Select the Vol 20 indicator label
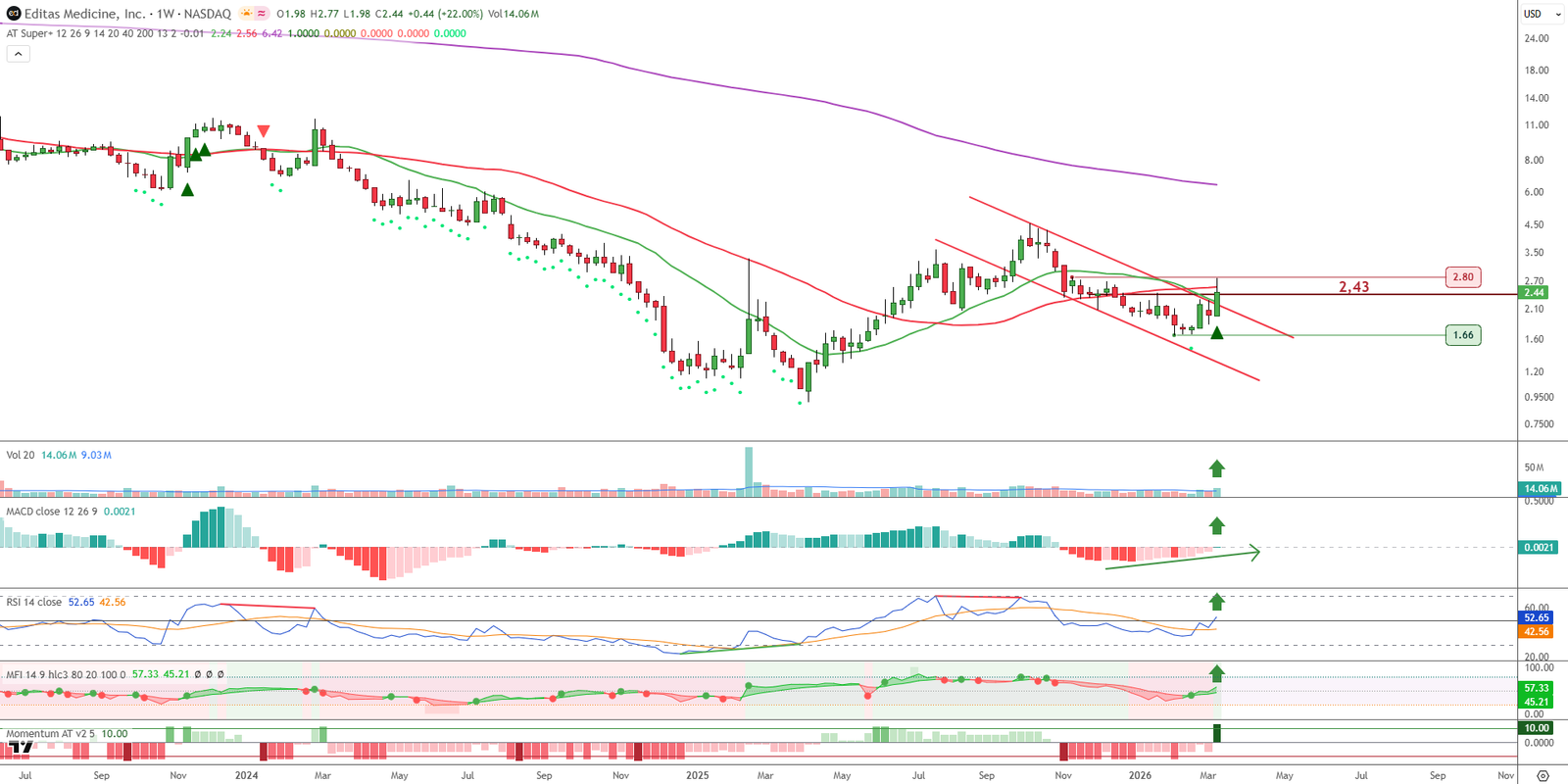Screen dimensions: 1568x784 (x=21, y=455)
